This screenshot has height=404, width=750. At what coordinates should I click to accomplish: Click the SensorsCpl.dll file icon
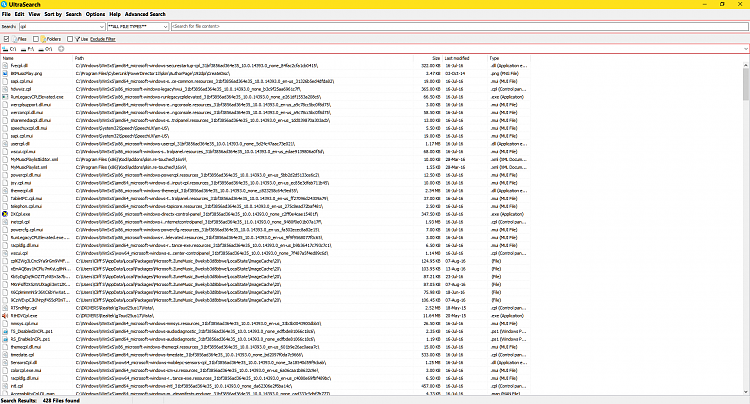5,362
